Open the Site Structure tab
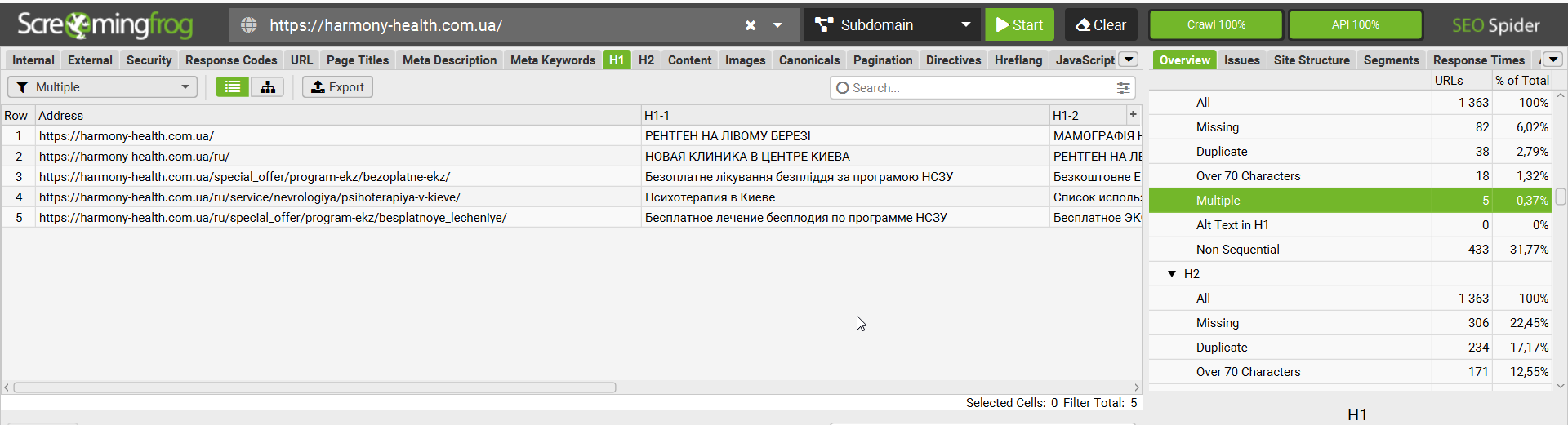This screenshot has width=1568, height=425. [x=1312, y=60]
